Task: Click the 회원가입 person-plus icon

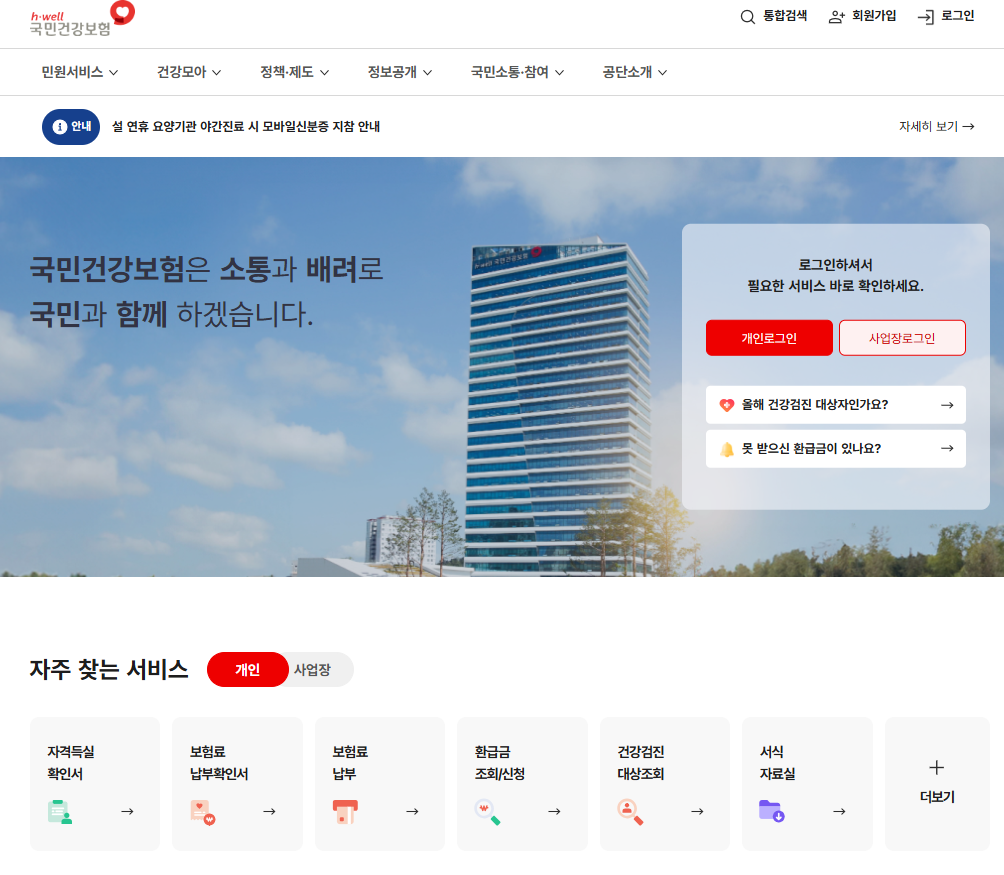Action: 837,17
